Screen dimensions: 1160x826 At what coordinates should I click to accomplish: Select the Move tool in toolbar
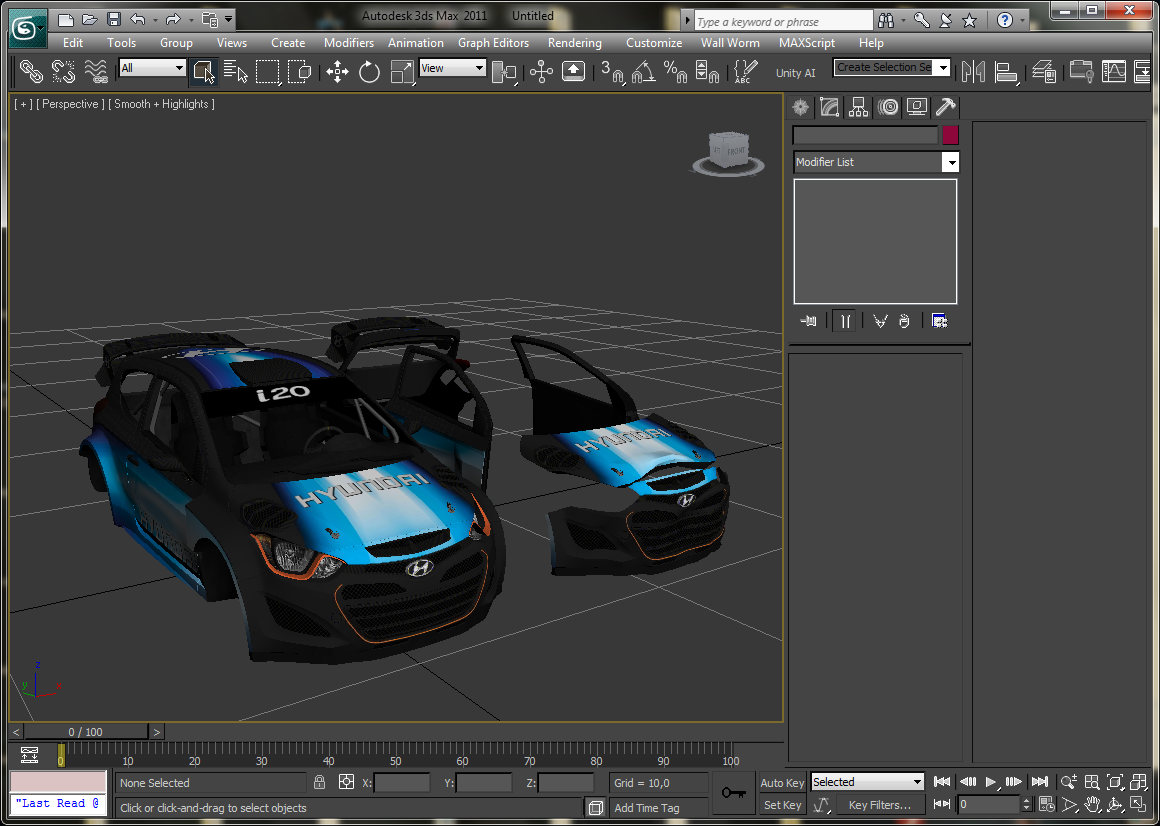pyautogui.click(x=337, y=71)
